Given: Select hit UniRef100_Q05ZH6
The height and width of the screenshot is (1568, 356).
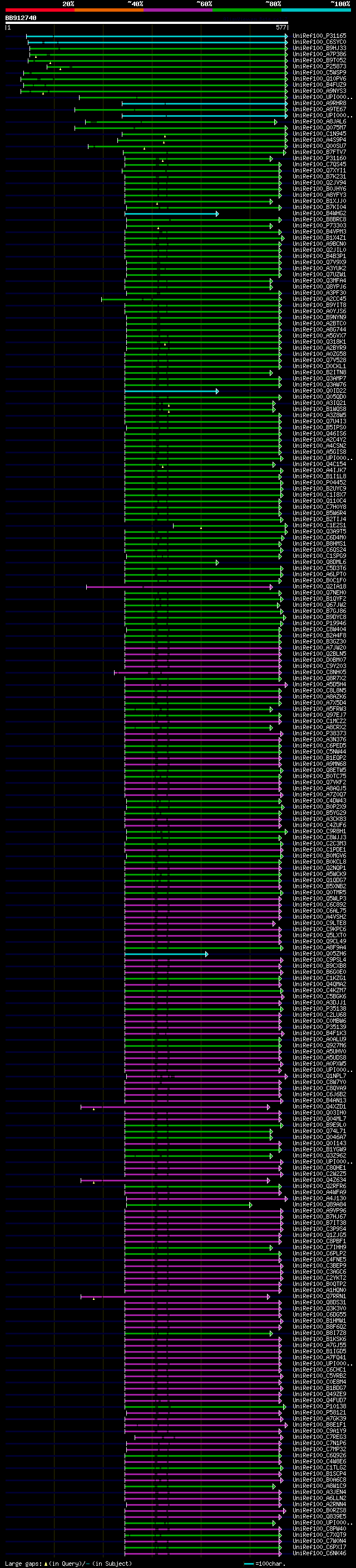Looking at the screenshot, I should pyautogui.click(x=319, y=954).
